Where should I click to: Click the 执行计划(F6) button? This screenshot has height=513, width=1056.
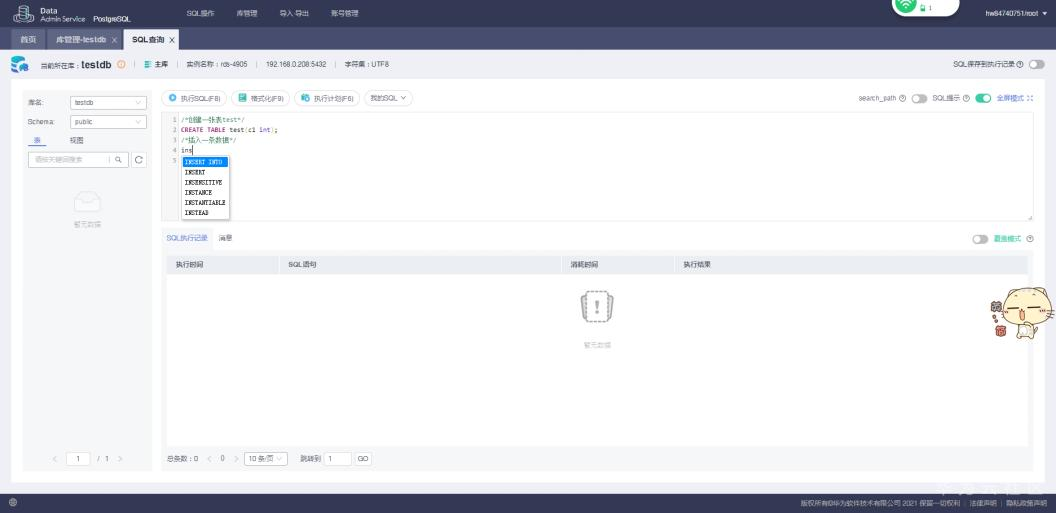[x=327, y=98]
